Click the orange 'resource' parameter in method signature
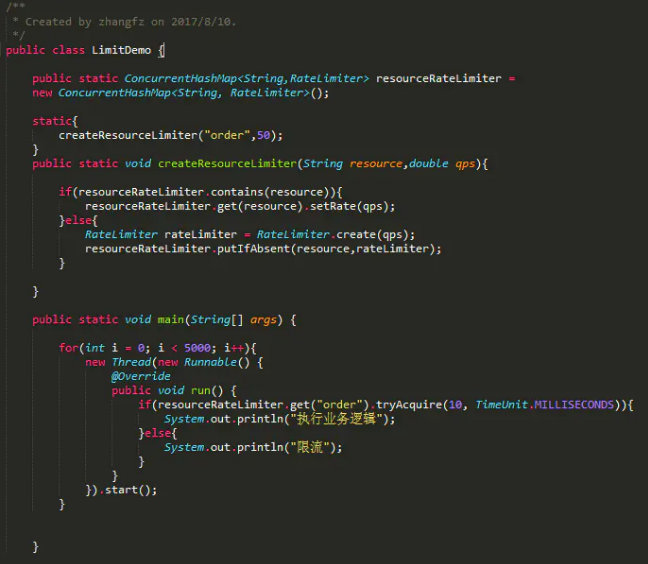648x564 pixels. point(376,164)
